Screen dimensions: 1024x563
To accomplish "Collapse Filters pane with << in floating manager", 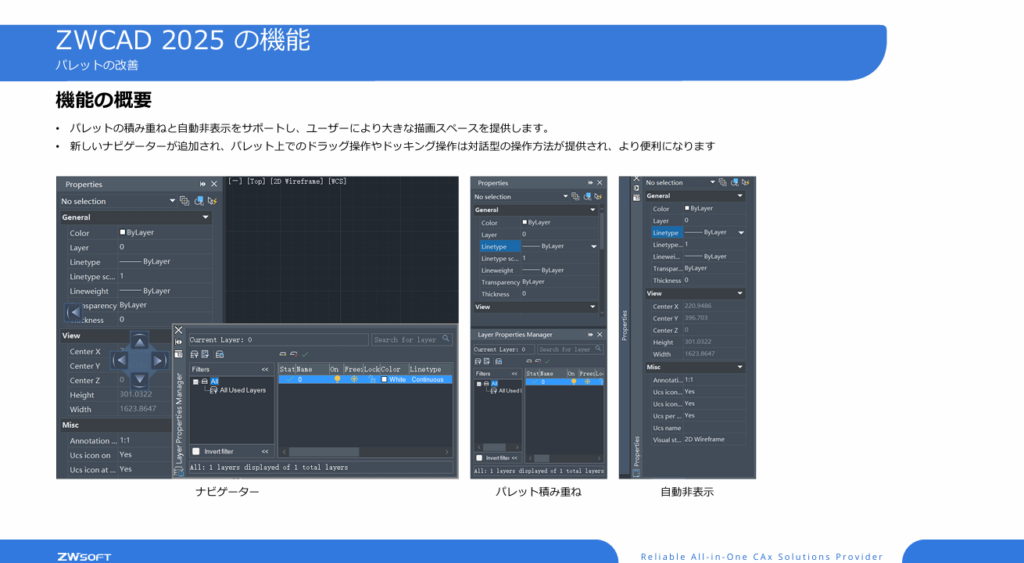I will (264, 370).
